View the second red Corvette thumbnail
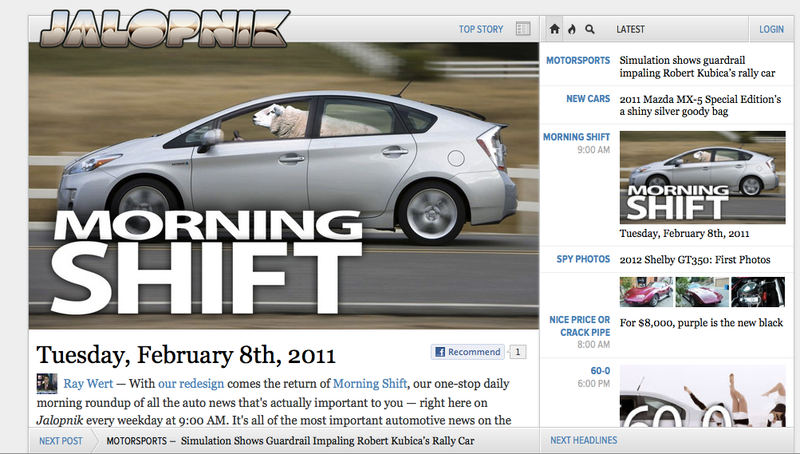 (x=702, y=292)
